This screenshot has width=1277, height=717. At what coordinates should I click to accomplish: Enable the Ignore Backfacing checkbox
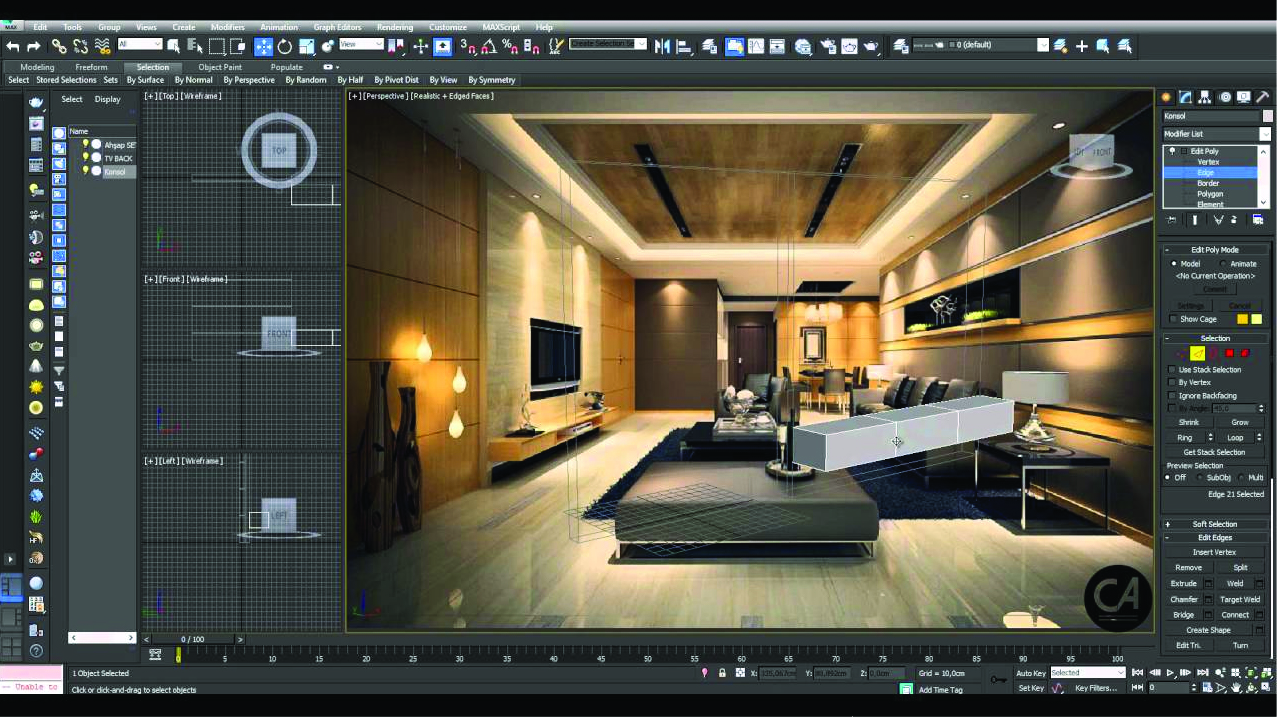click(x=1171, y=395)
